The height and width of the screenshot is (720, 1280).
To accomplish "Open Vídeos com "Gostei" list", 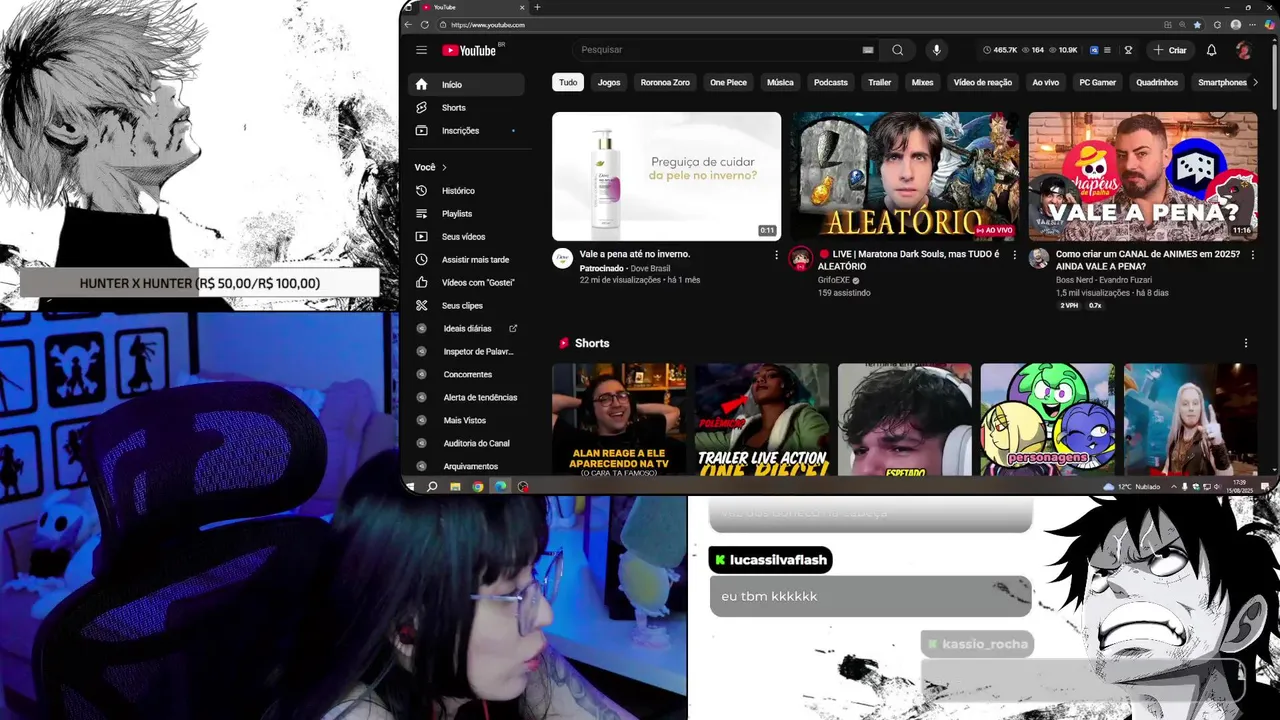I will point(467,283).
